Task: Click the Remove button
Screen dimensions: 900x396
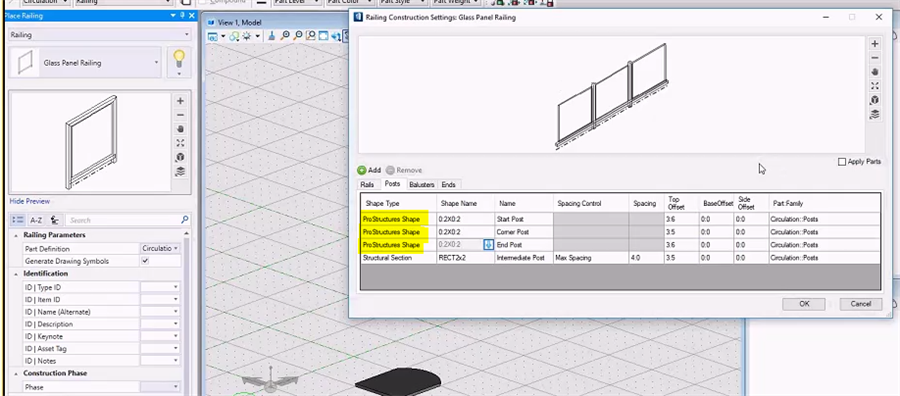Action: [404, 170]
